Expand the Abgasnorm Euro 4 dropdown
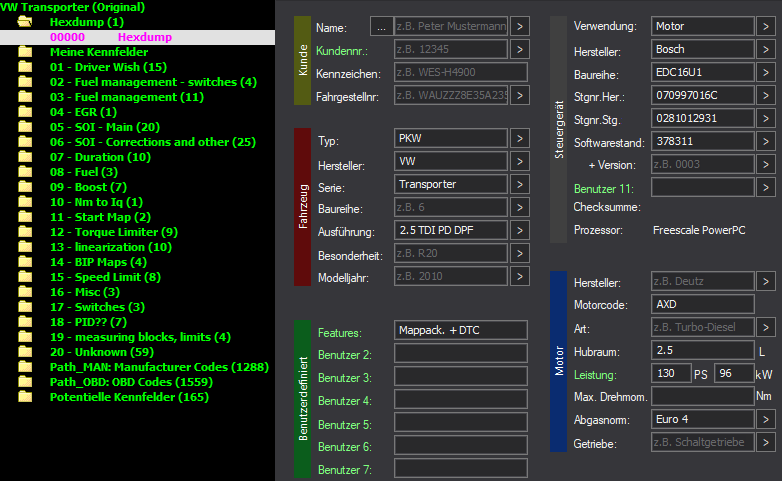Viewport: 782px width, 481px height. (x=766, y=421)
